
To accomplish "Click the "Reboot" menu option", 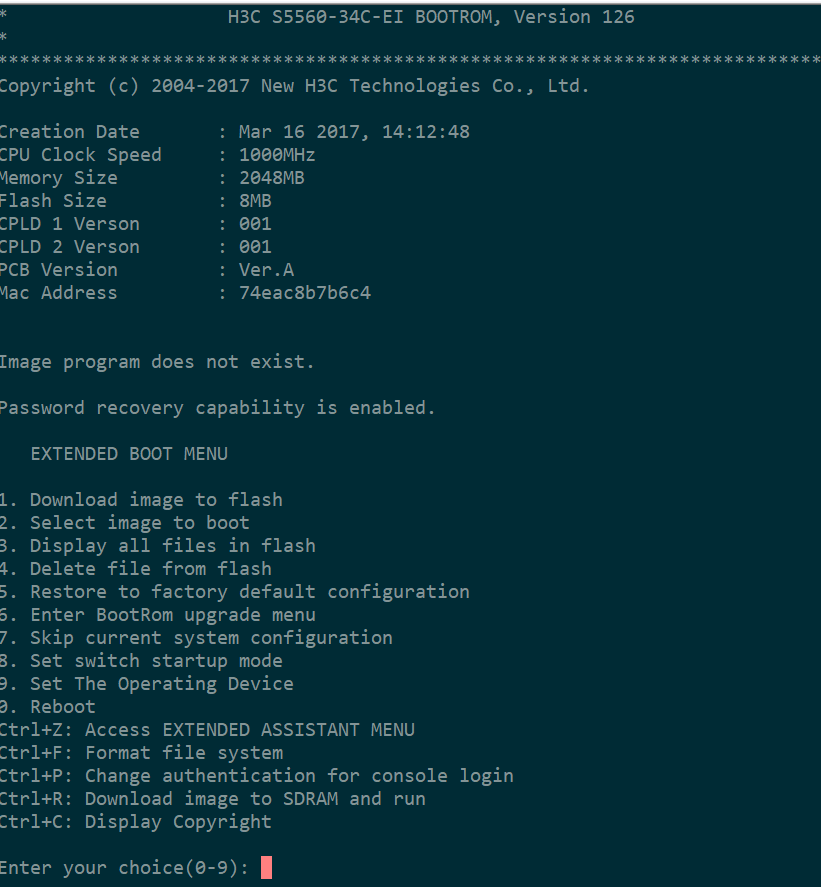I will [50, 707].
